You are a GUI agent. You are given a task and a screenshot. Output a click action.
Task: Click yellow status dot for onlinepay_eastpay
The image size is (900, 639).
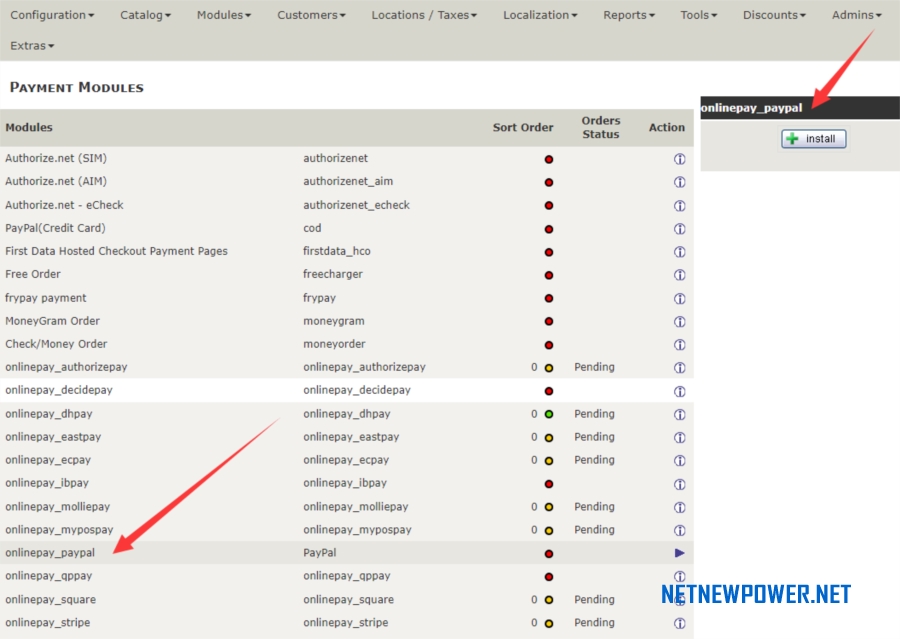[549, 437]
